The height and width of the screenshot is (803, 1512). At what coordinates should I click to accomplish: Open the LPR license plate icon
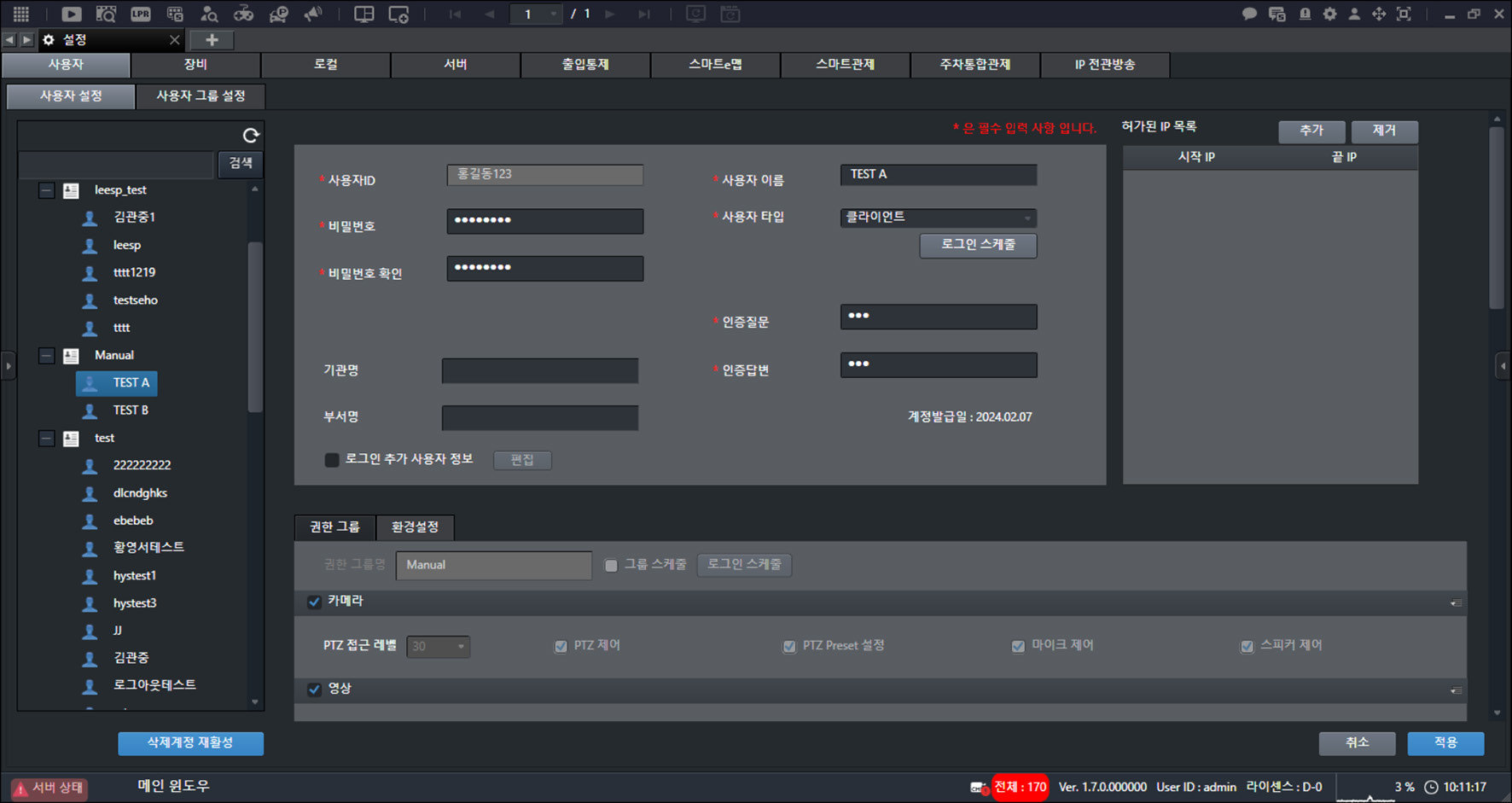141,14
